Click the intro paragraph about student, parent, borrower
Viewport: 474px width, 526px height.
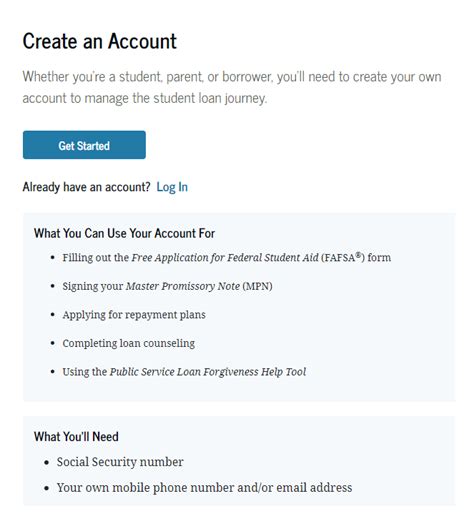pos(232,87)
